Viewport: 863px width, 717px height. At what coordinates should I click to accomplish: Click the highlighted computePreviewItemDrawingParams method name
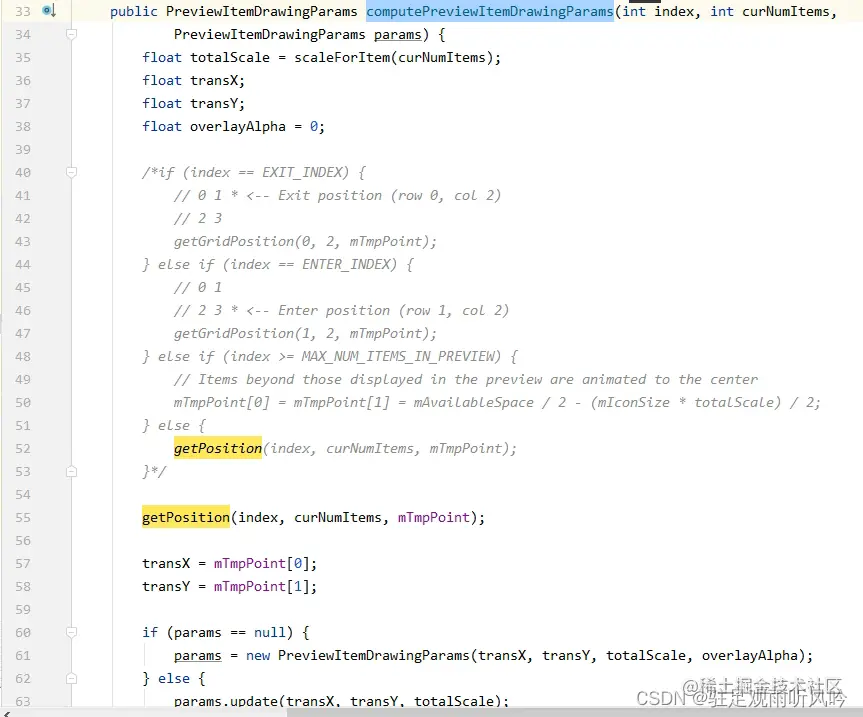(490, 12)
